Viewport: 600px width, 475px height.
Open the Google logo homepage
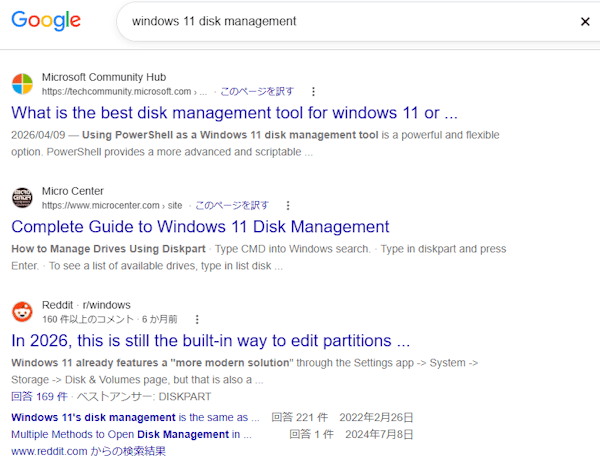coord(46,21)
